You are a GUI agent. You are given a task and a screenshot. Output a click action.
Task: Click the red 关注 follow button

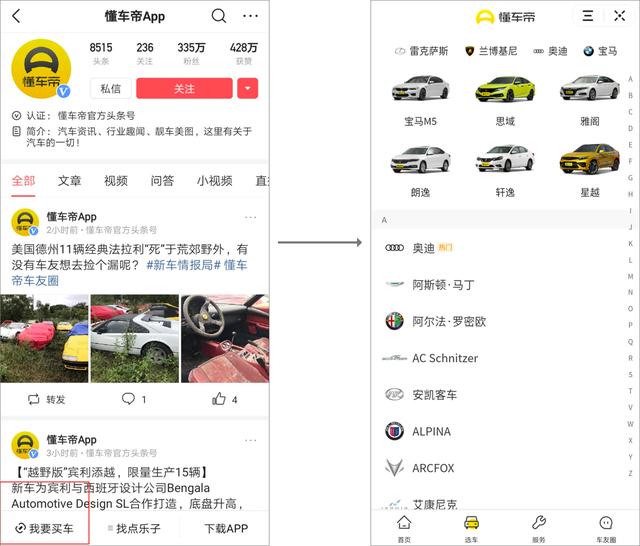tap(184, 88)
